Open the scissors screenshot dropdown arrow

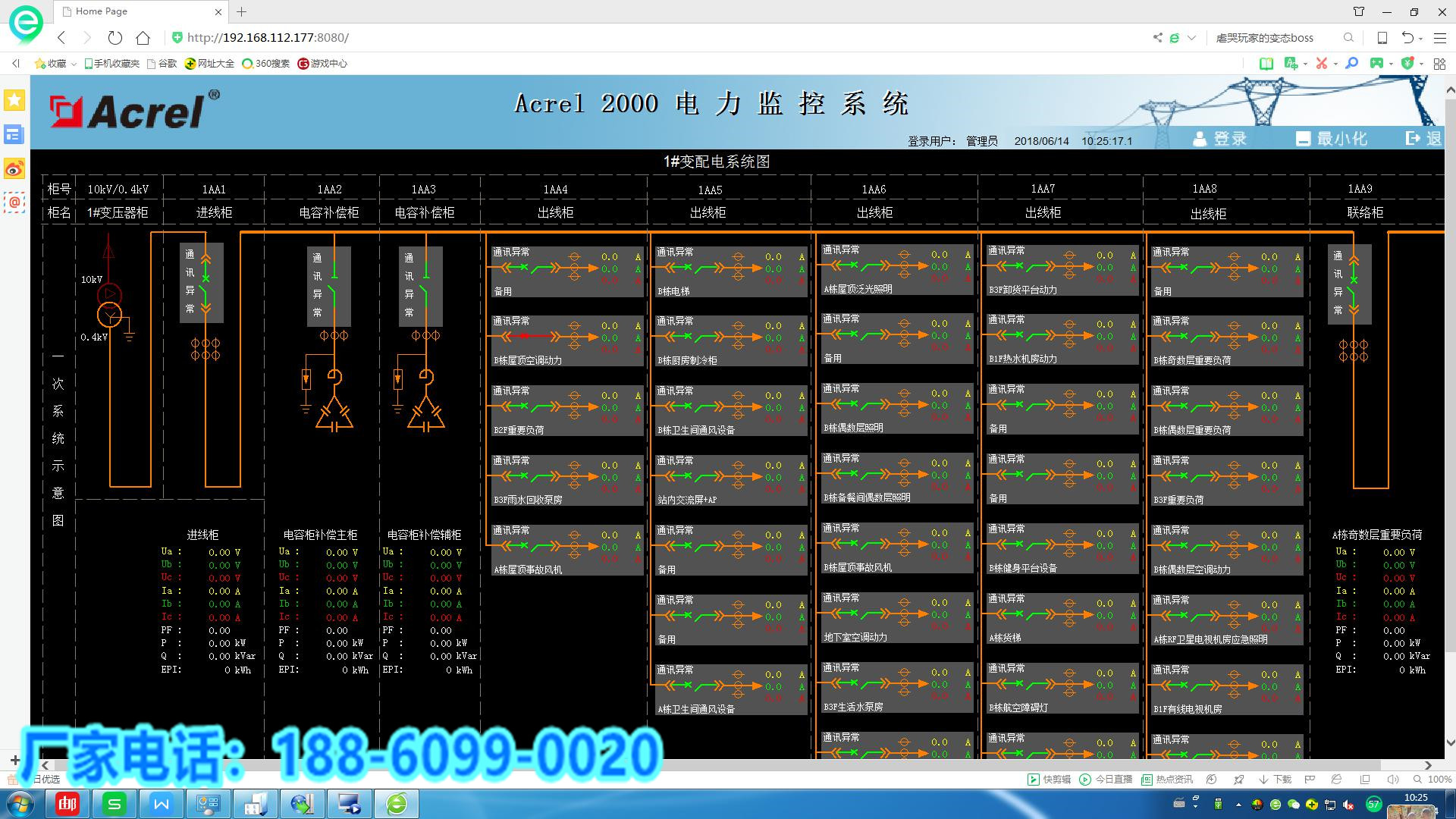tap(1335, 64)
